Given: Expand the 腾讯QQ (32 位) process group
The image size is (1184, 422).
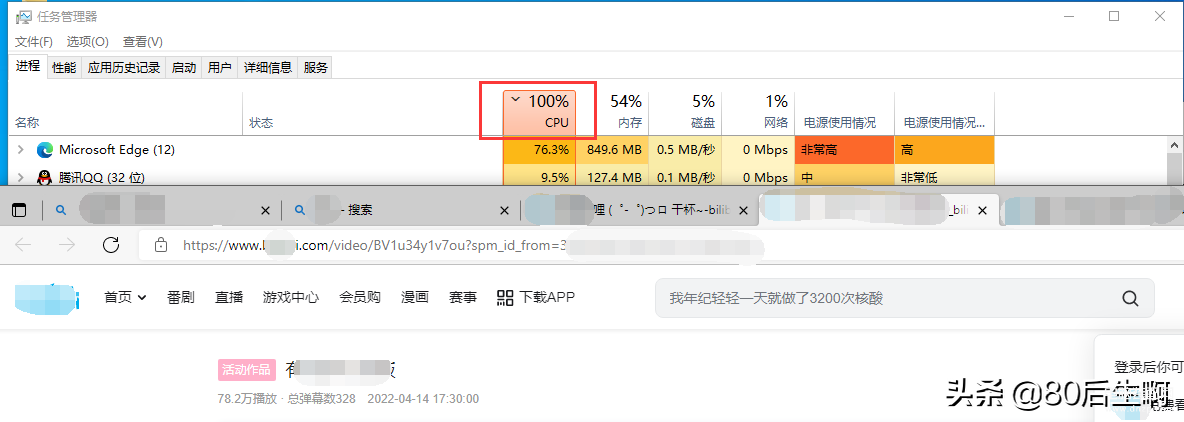Looking at the screenshot, I should point(20,178).
